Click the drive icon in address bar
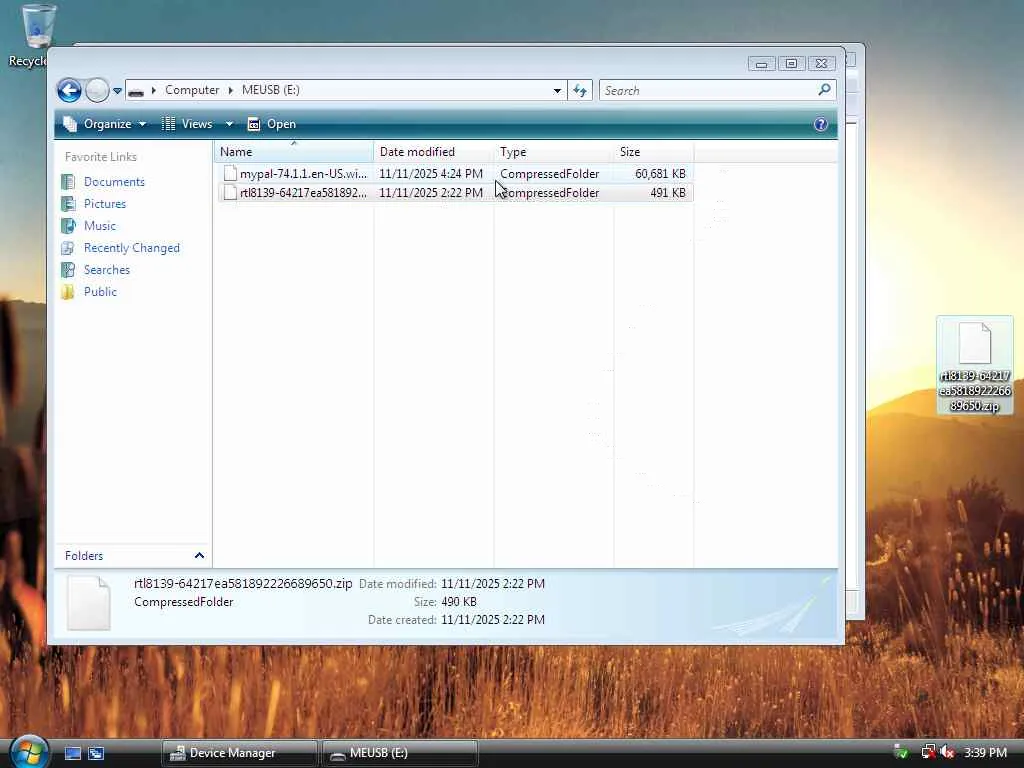 tap(136, 91)
